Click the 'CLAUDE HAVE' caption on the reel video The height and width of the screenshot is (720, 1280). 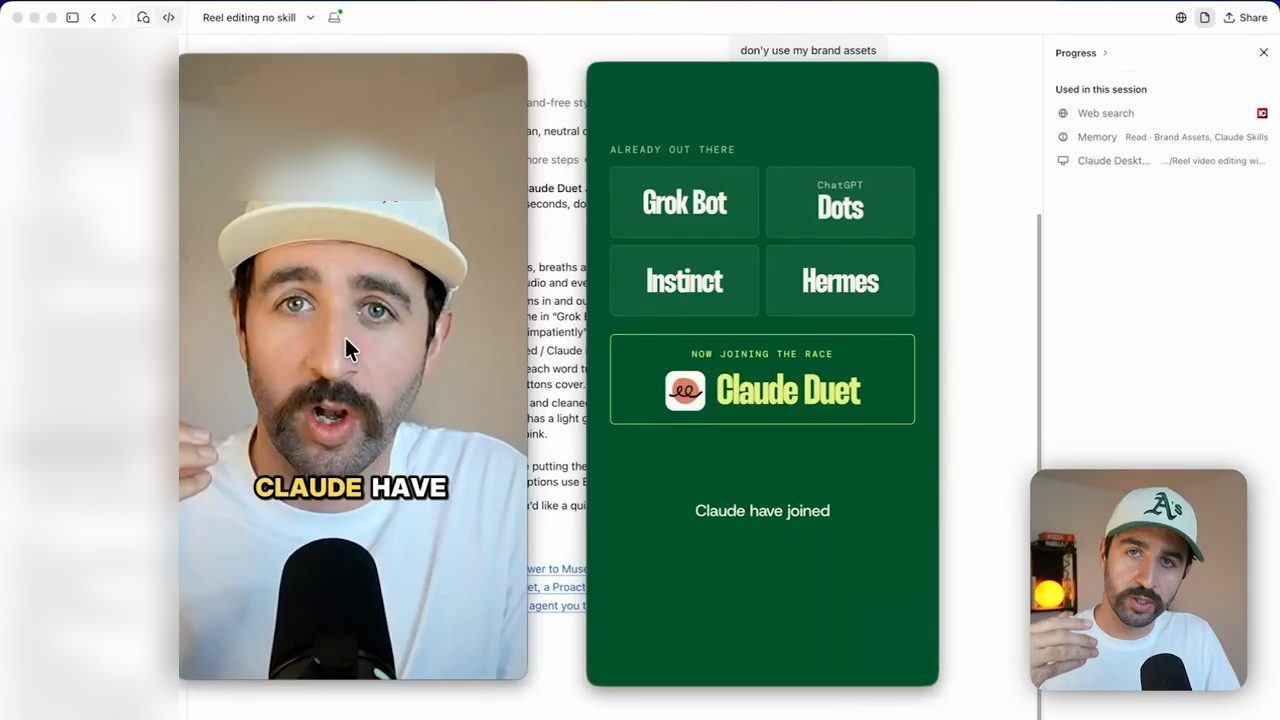[x=350, y=488]
